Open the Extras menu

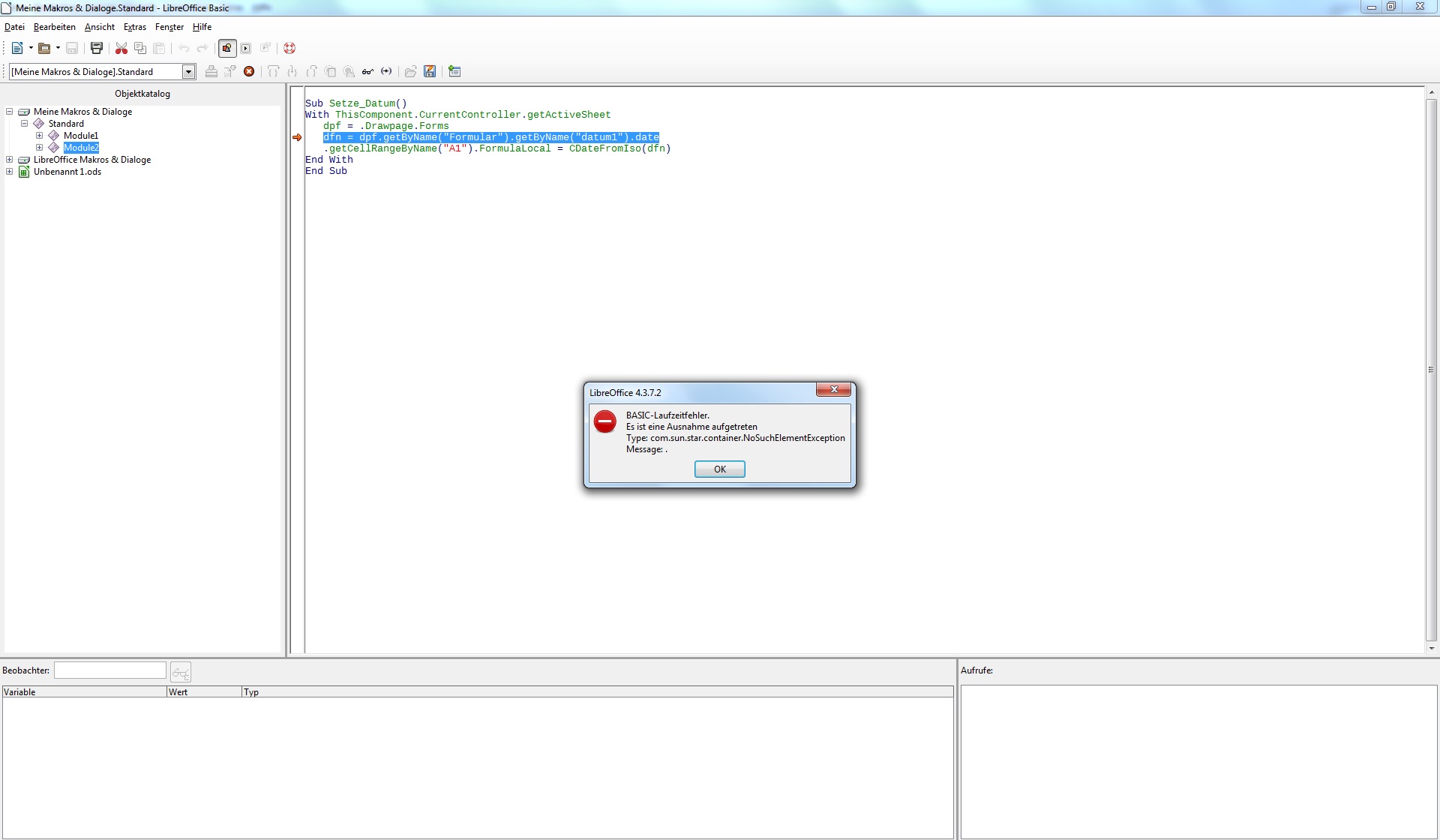coord(135,27)
